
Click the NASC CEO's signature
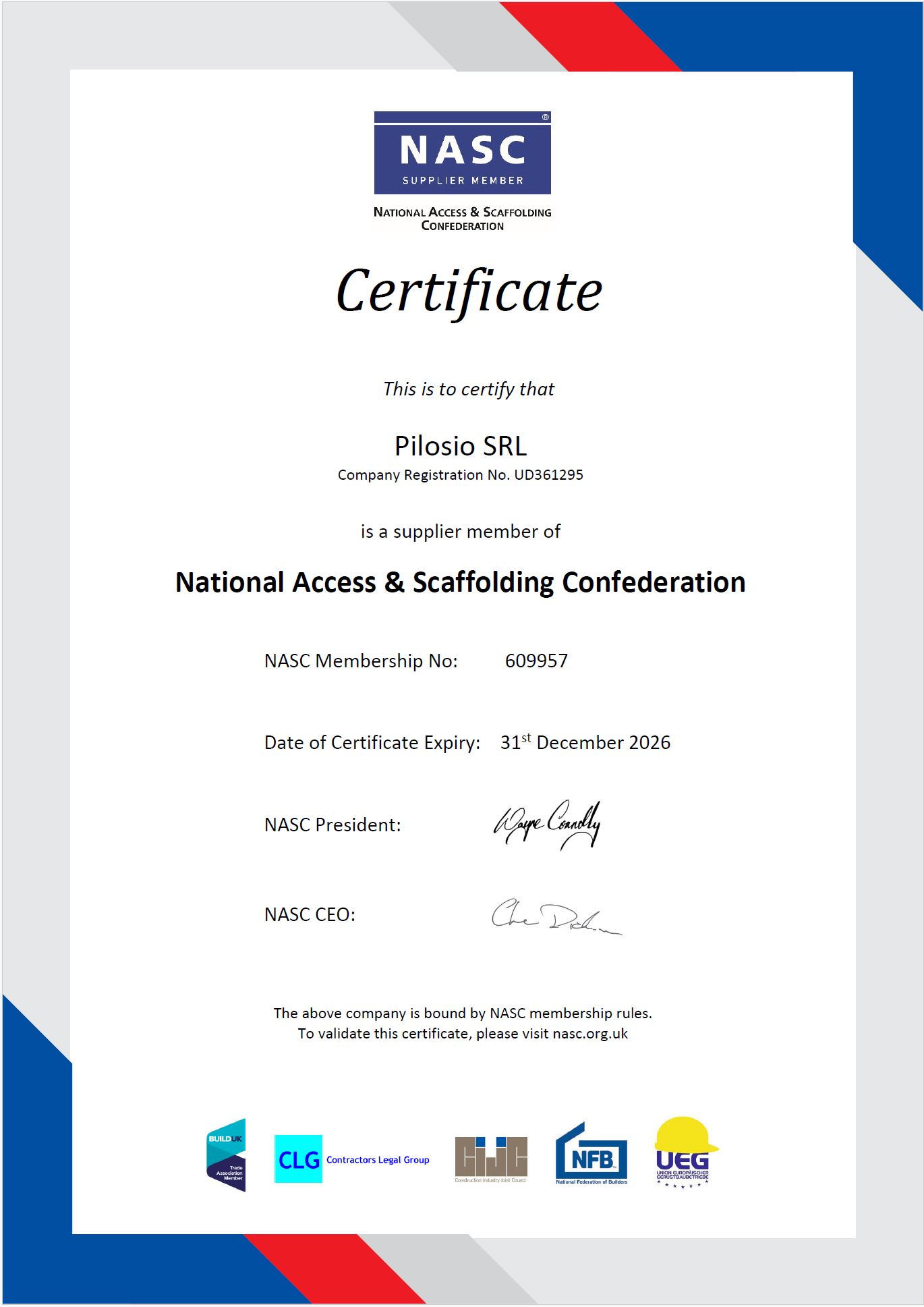pyautogui.click(x=555, y=916)
